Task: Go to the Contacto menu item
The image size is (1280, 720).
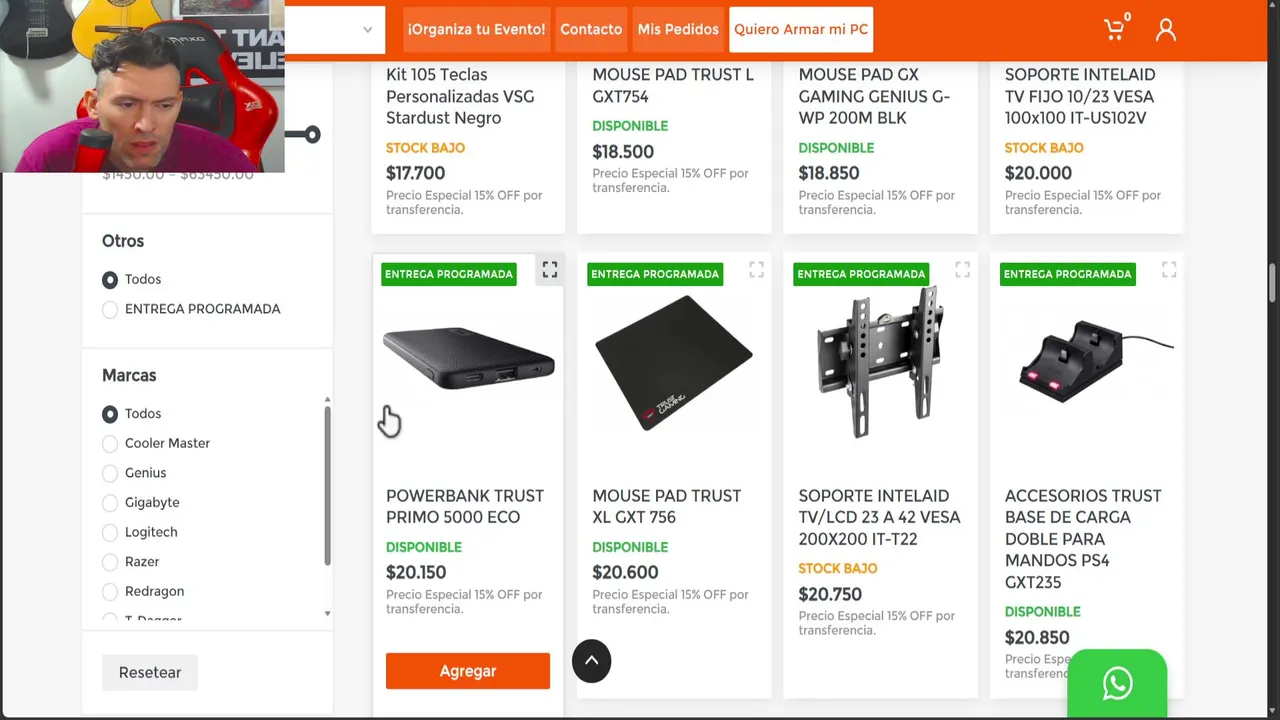Action: [591, 29]
